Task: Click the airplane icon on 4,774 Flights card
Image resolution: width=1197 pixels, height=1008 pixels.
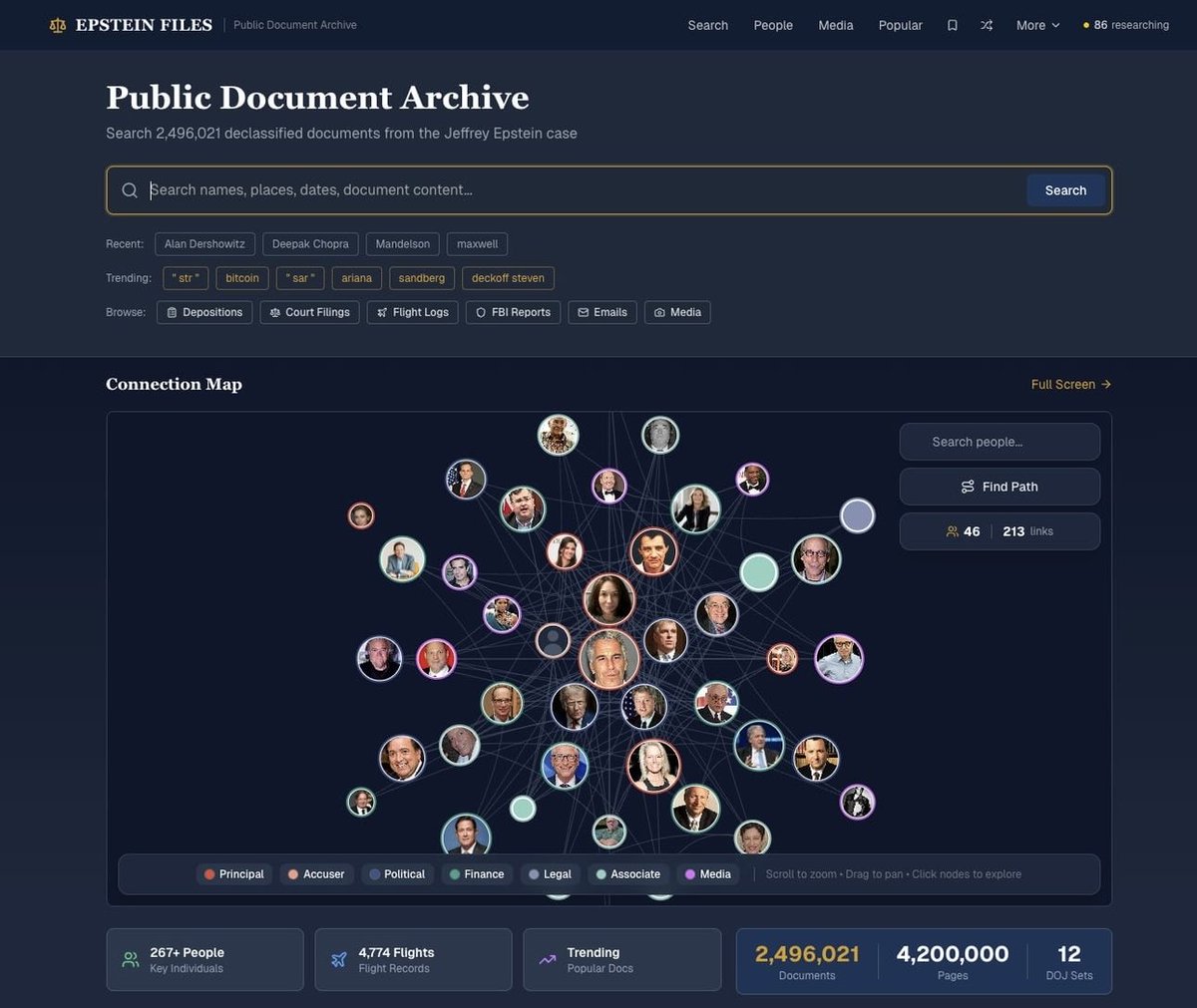Action: pyautogui.click(x=339, y=960)
